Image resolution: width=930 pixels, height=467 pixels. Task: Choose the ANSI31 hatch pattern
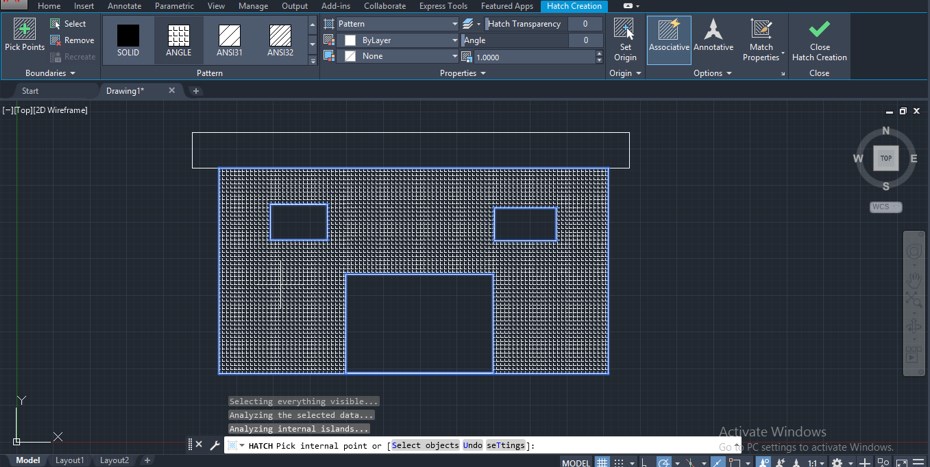pyautogui.click(x=230, y=40)
